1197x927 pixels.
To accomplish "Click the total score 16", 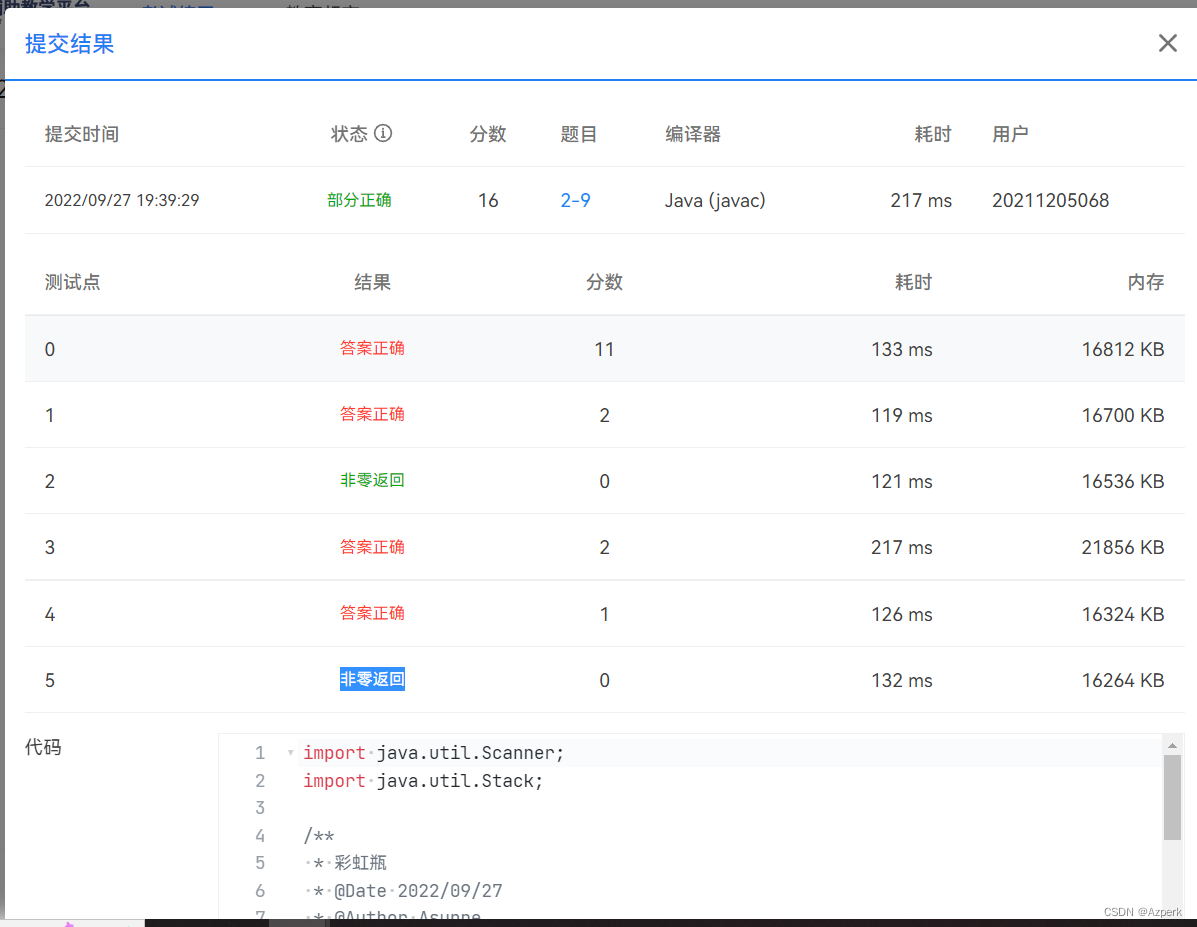I will click(488, 200).
